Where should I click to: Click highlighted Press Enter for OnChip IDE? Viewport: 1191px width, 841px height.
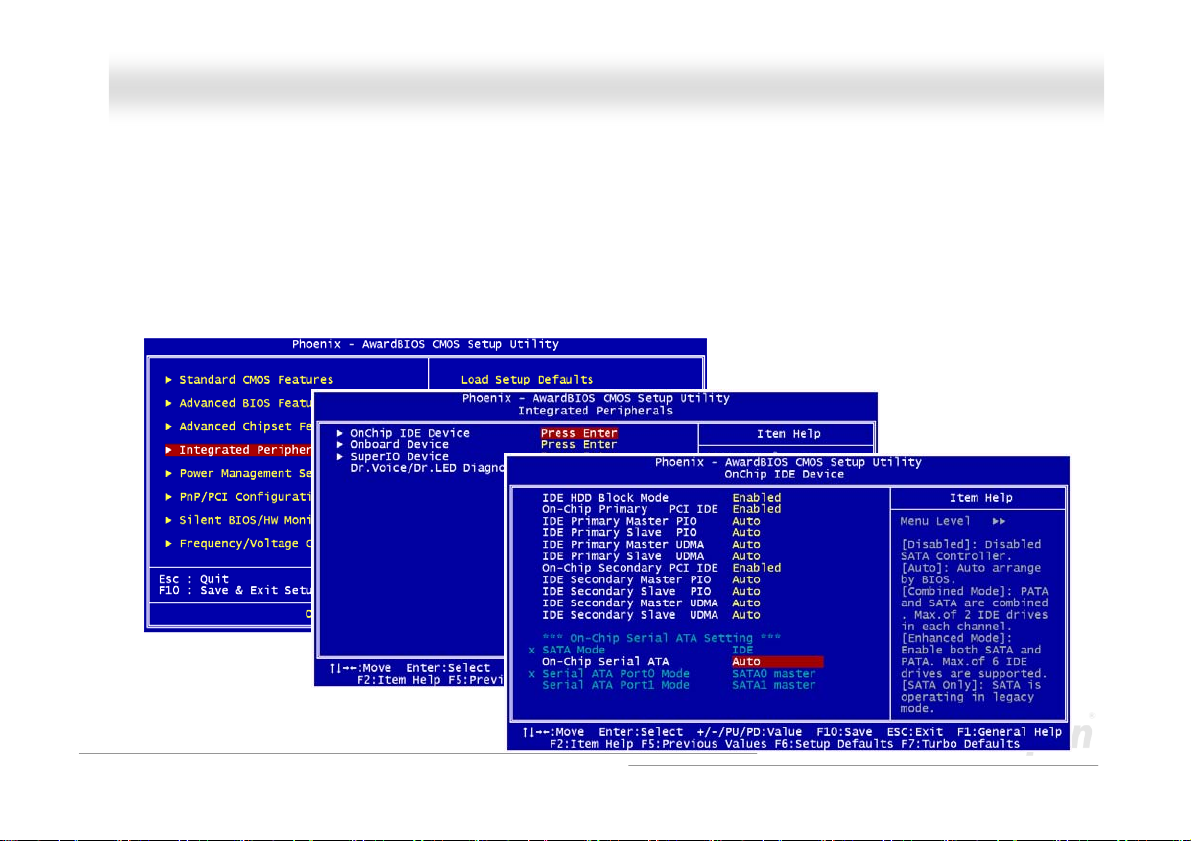pos(579,433)
